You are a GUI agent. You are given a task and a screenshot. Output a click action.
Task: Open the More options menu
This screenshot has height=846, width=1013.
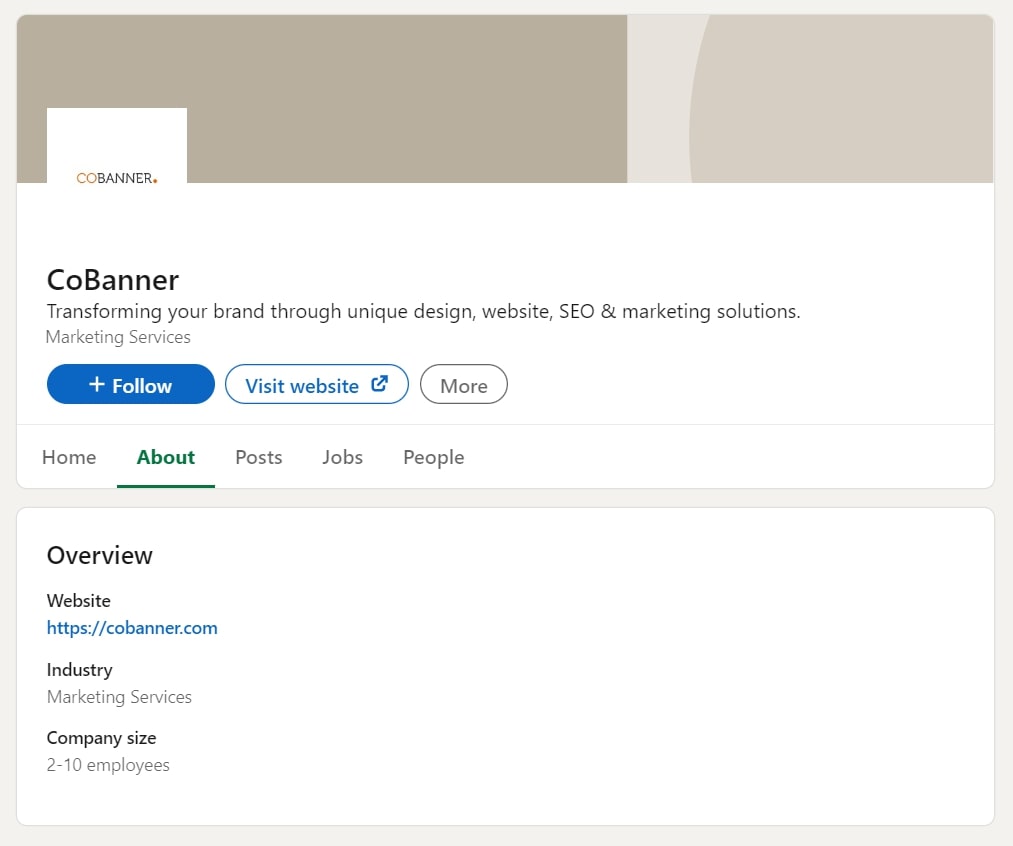point(464,384)
